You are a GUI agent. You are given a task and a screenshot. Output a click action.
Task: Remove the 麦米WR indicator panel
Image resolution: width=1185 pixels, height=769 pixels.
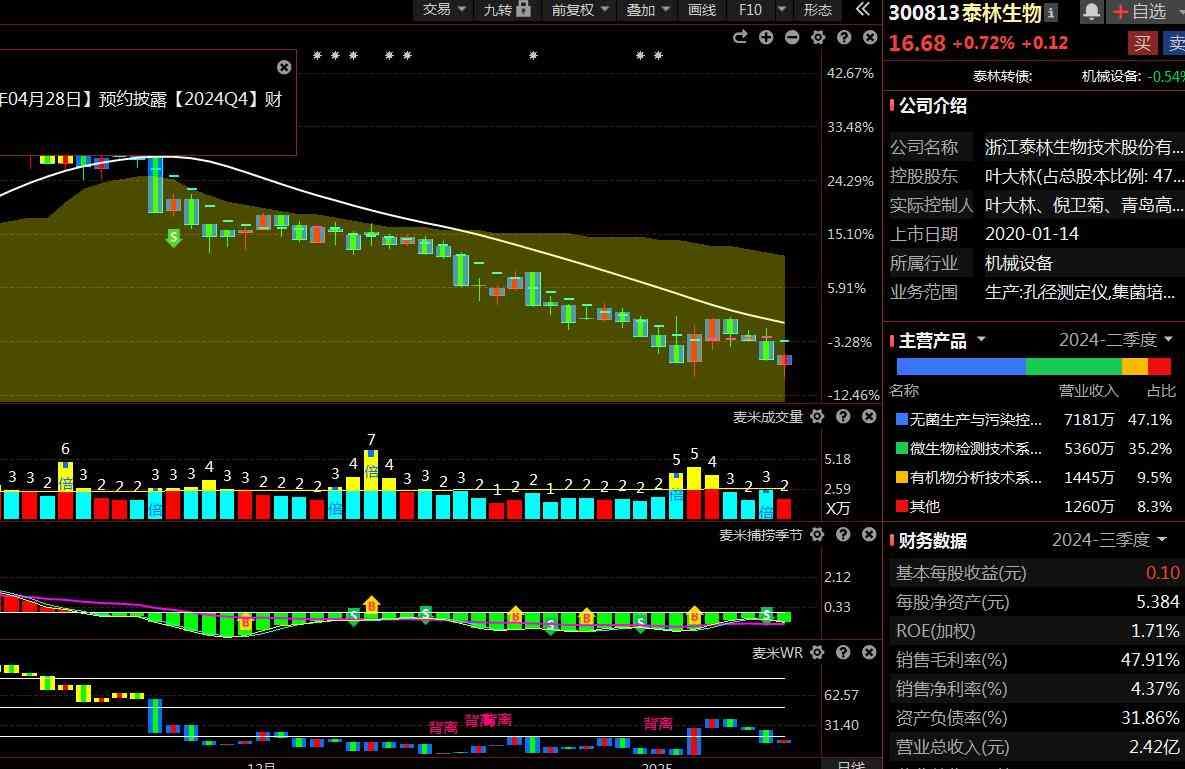(869, 653)
